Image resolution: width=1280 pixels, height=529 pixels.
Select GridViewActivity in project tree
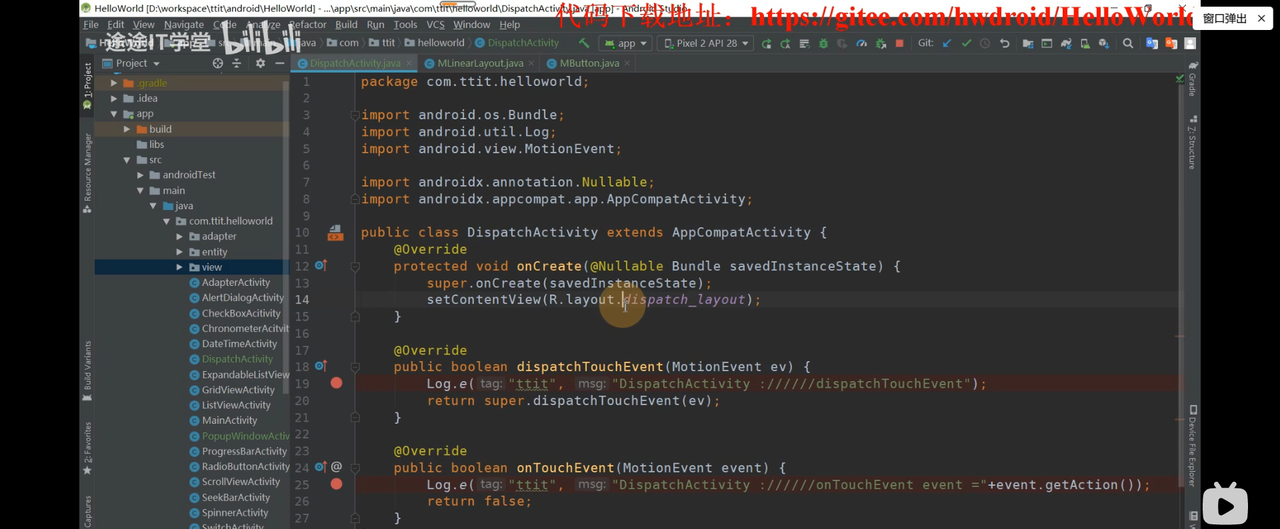pos(238,390)
